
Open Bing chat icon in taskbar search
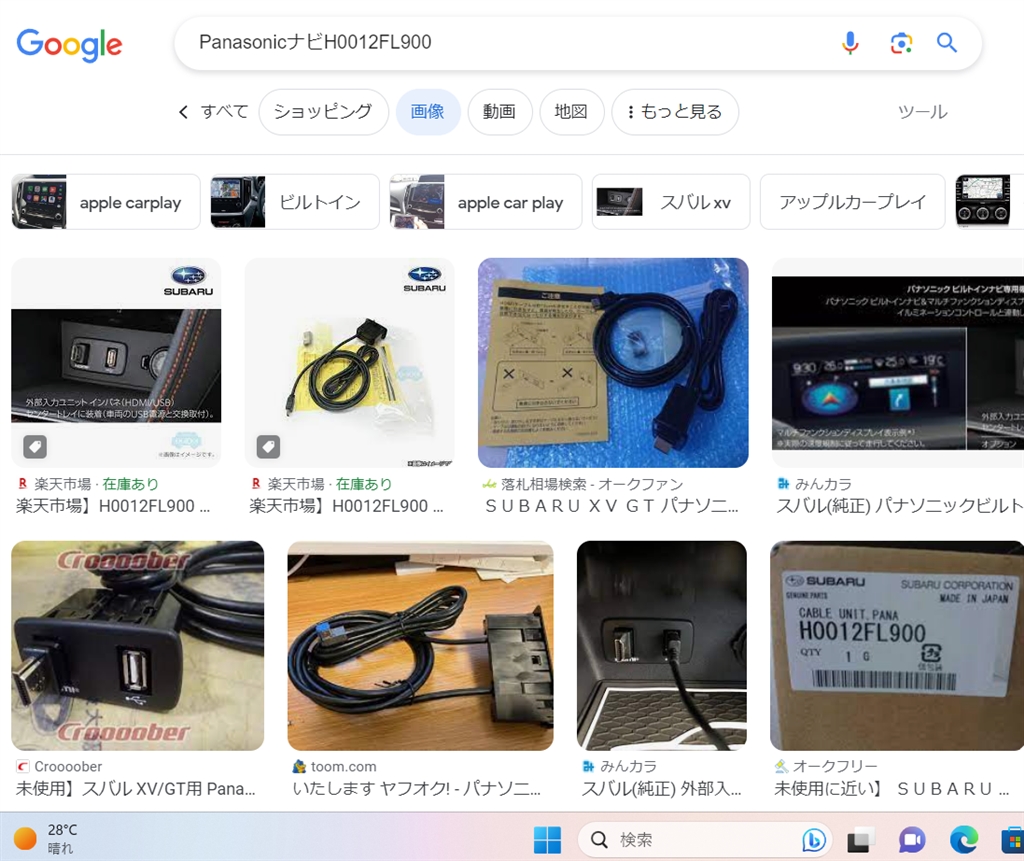[814, 840]
